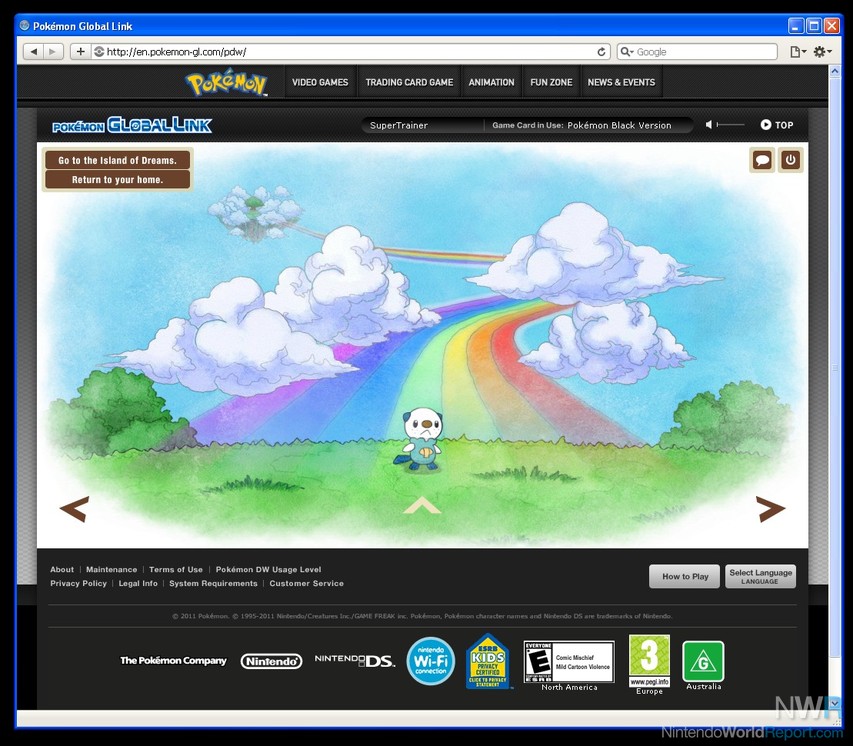Open the Customer Service link

[x=306, y=583]
